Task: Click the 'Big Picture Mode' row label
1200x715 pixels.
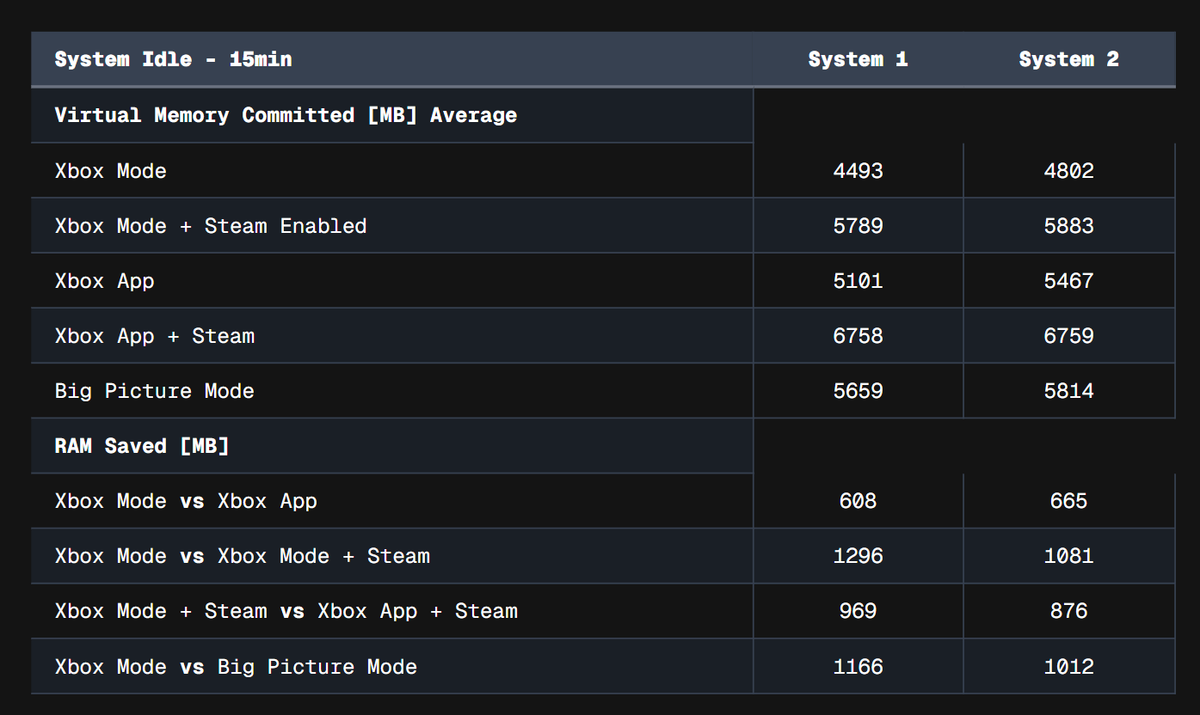Action: [155, 391]
